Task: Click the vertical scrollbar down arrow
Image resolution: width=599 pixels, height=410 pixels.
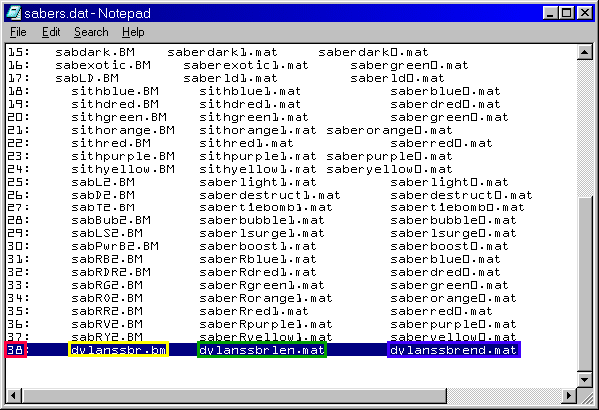Action: [585, 379]
